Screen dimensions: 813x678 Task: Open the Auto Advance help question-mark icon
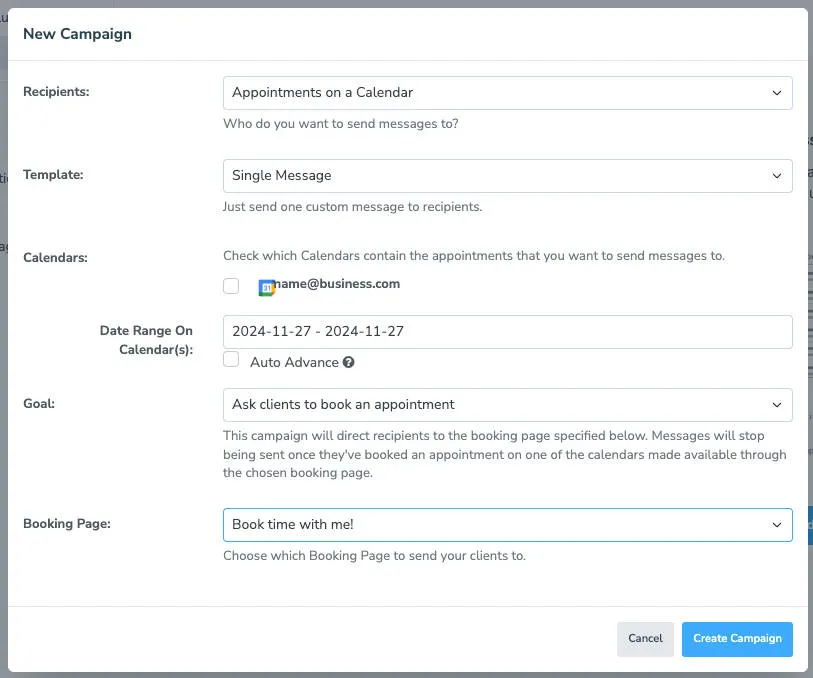348,362
